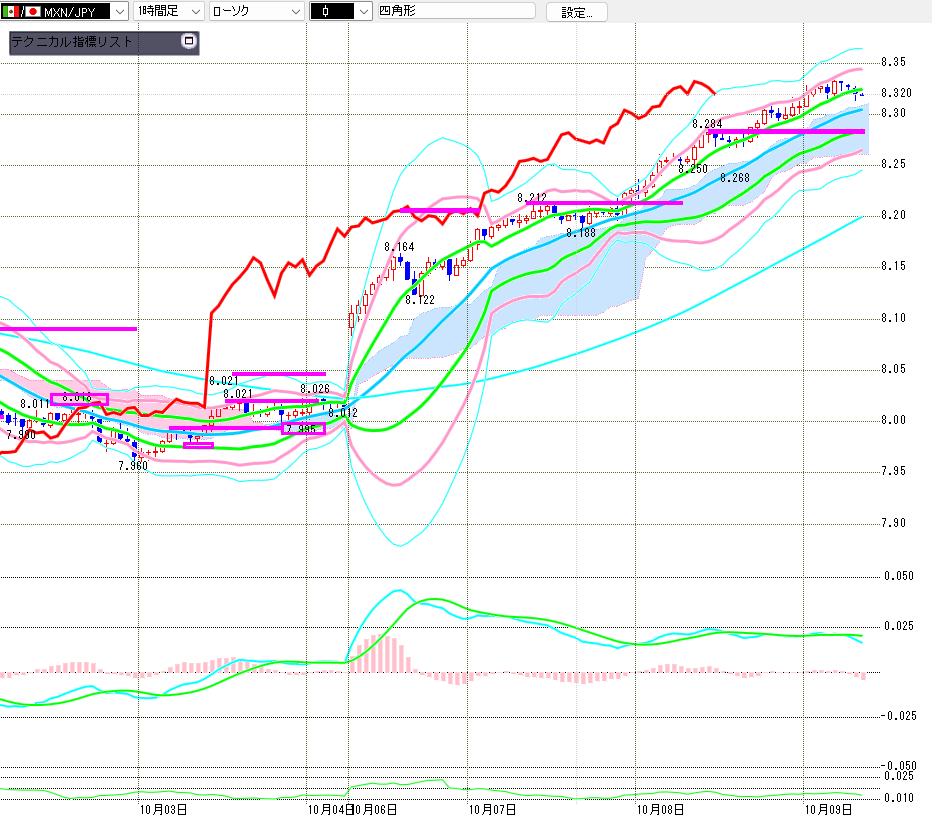Click the 10月03日 date label
The height and width of the screenshot is (819, 932).
[163, 808]
